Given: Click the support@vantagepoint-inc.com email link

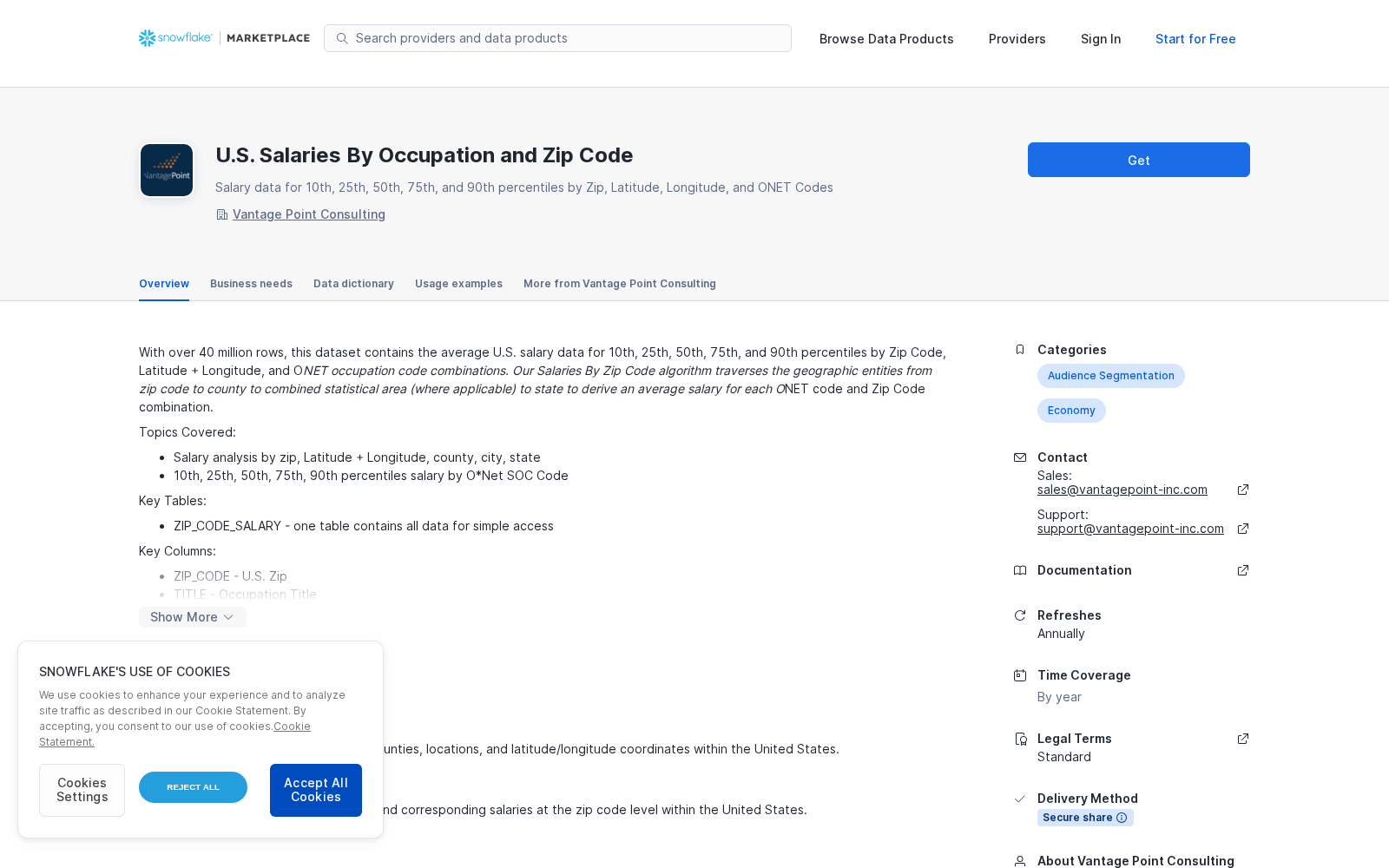Looking at the screenshot, I should [1130, 529].
